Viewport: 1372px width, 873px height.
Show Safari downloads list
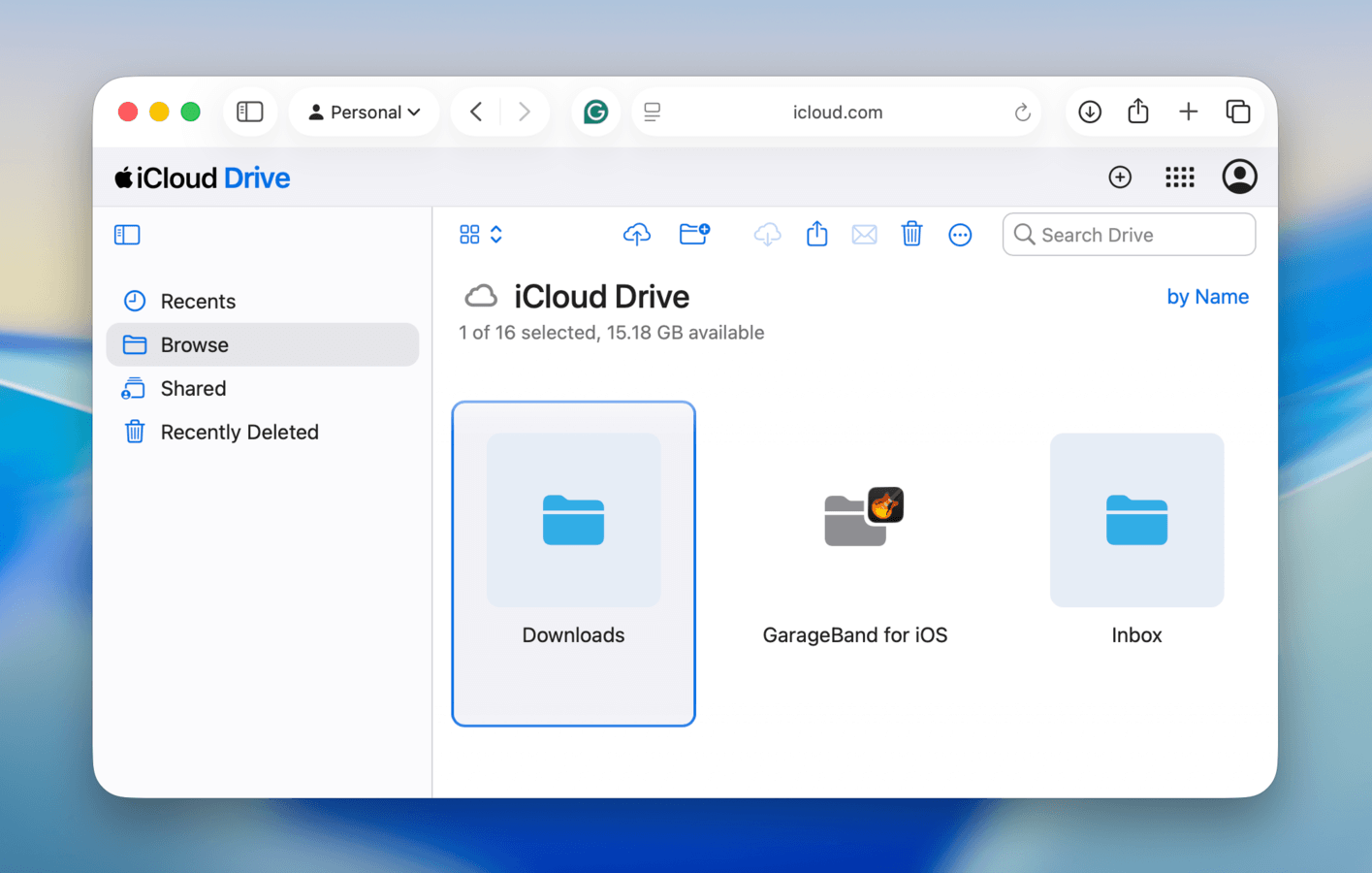(x=1090, y=112)
